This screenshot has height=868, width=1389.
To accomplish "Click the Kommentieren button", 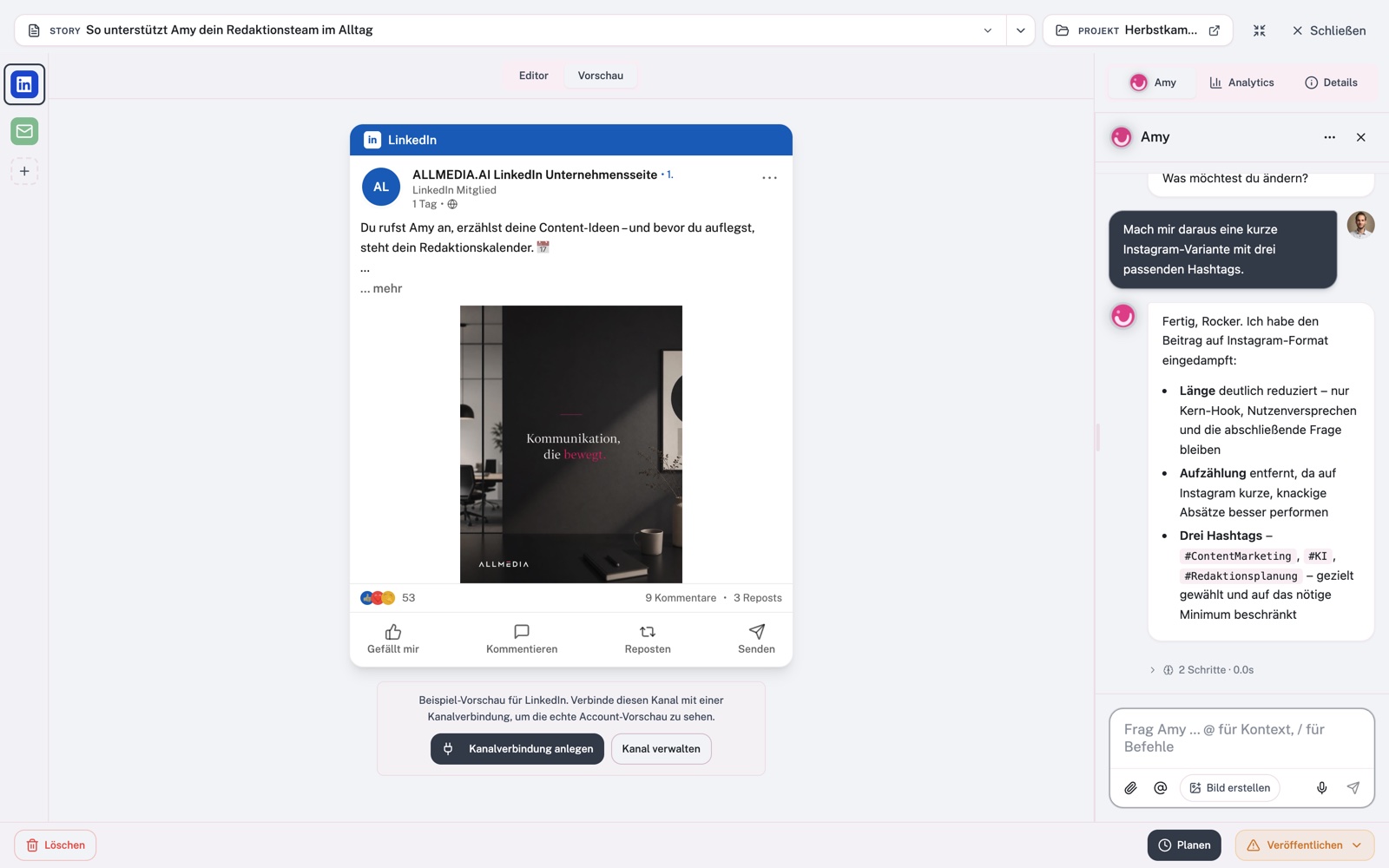I will [x=522, y=639].
